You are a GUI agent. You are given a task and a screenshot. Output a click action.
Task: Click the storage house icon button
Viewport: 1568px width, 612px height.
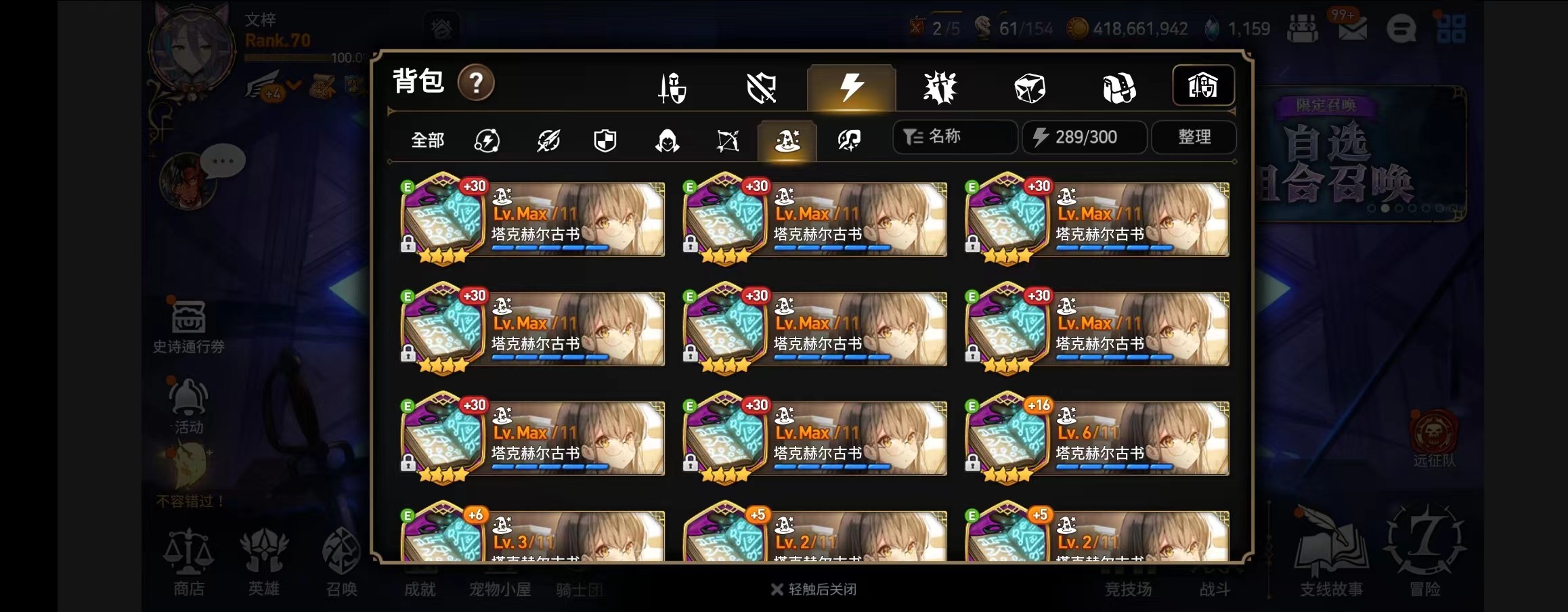[x=1203, y=86]
